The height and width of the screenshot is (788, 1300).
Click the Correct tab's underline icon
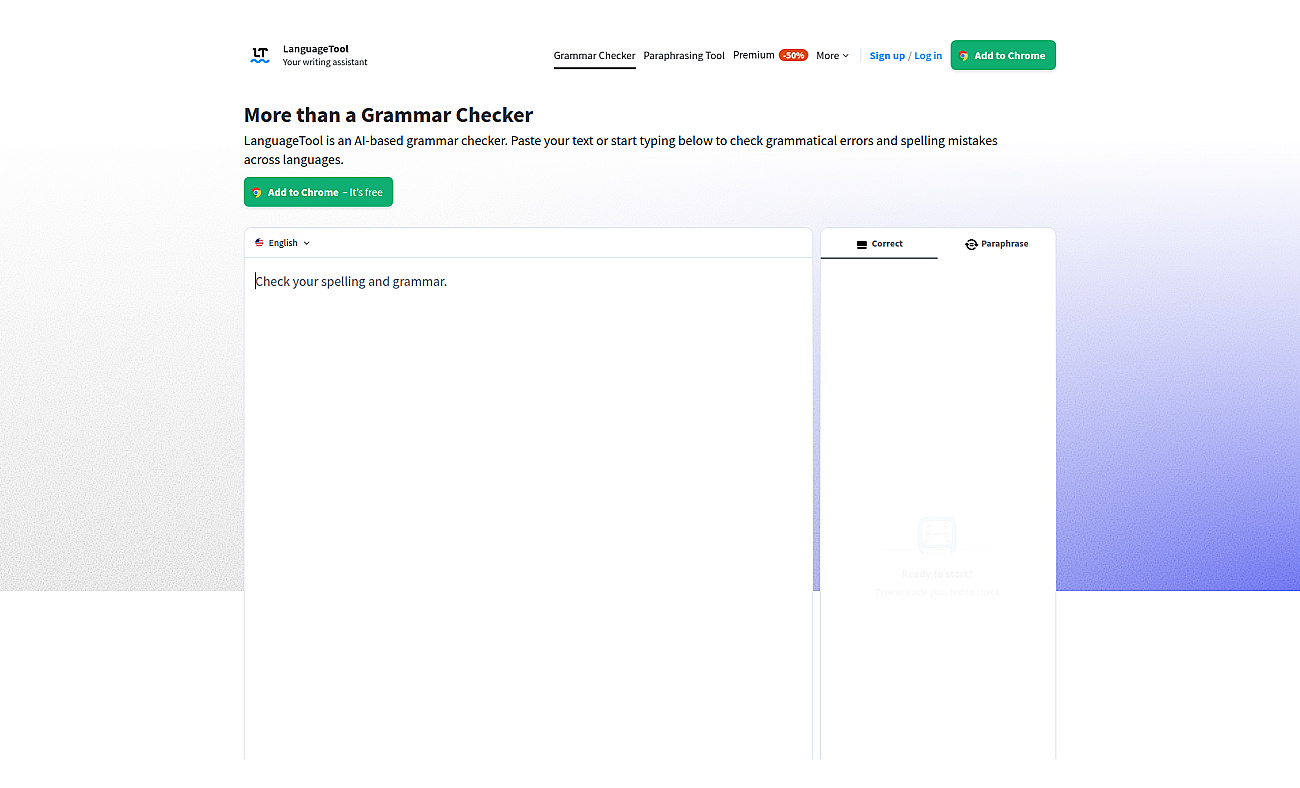[x=862, y=244]
